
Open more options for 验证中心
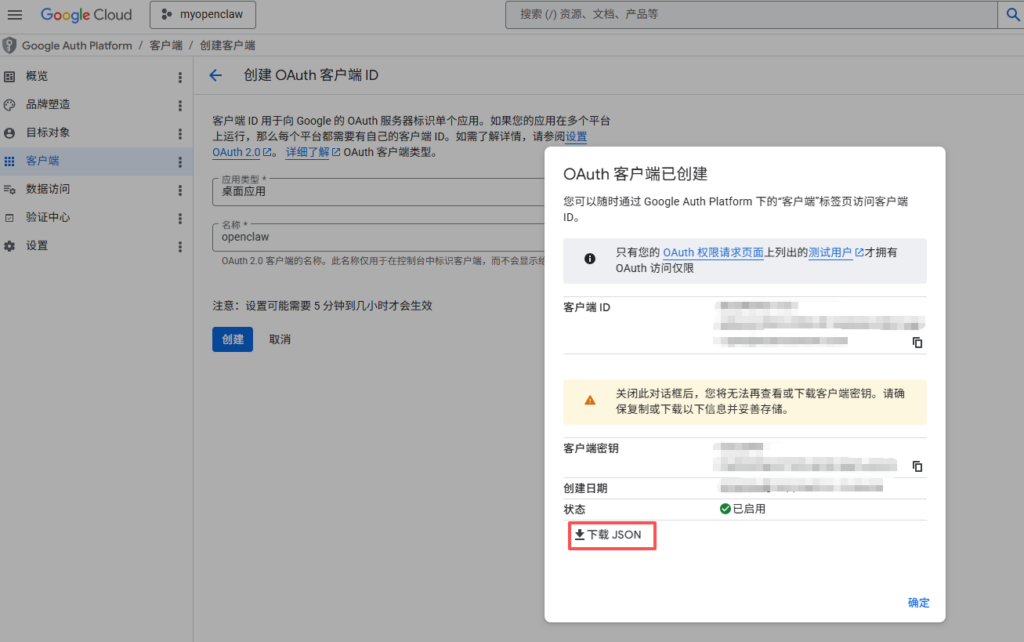(x=180, y=218)
